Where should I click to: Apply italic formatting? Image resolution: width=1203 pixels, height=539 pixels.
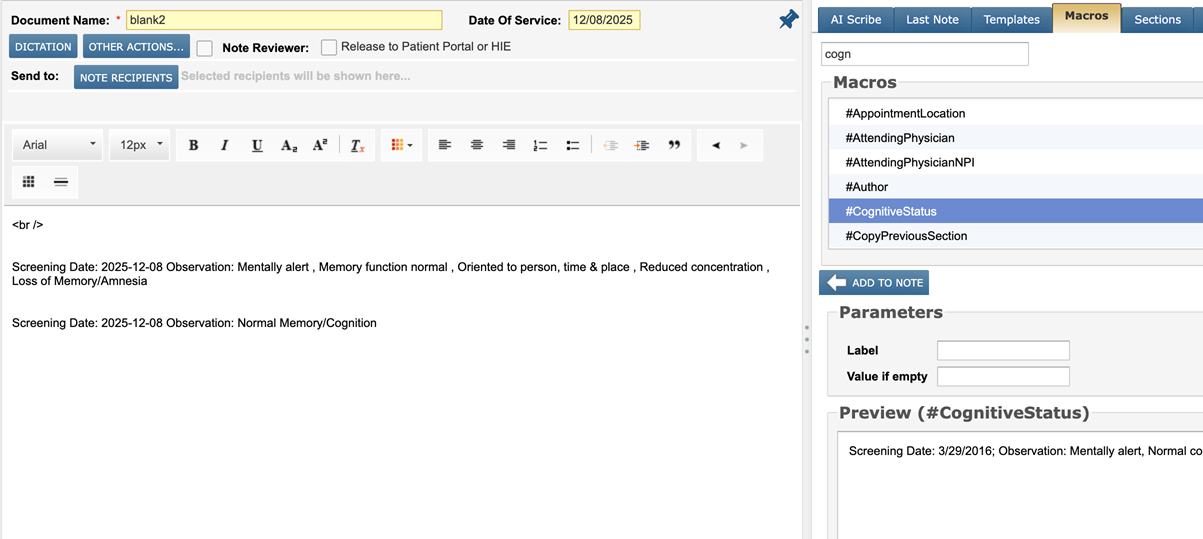tap(225, 145)
